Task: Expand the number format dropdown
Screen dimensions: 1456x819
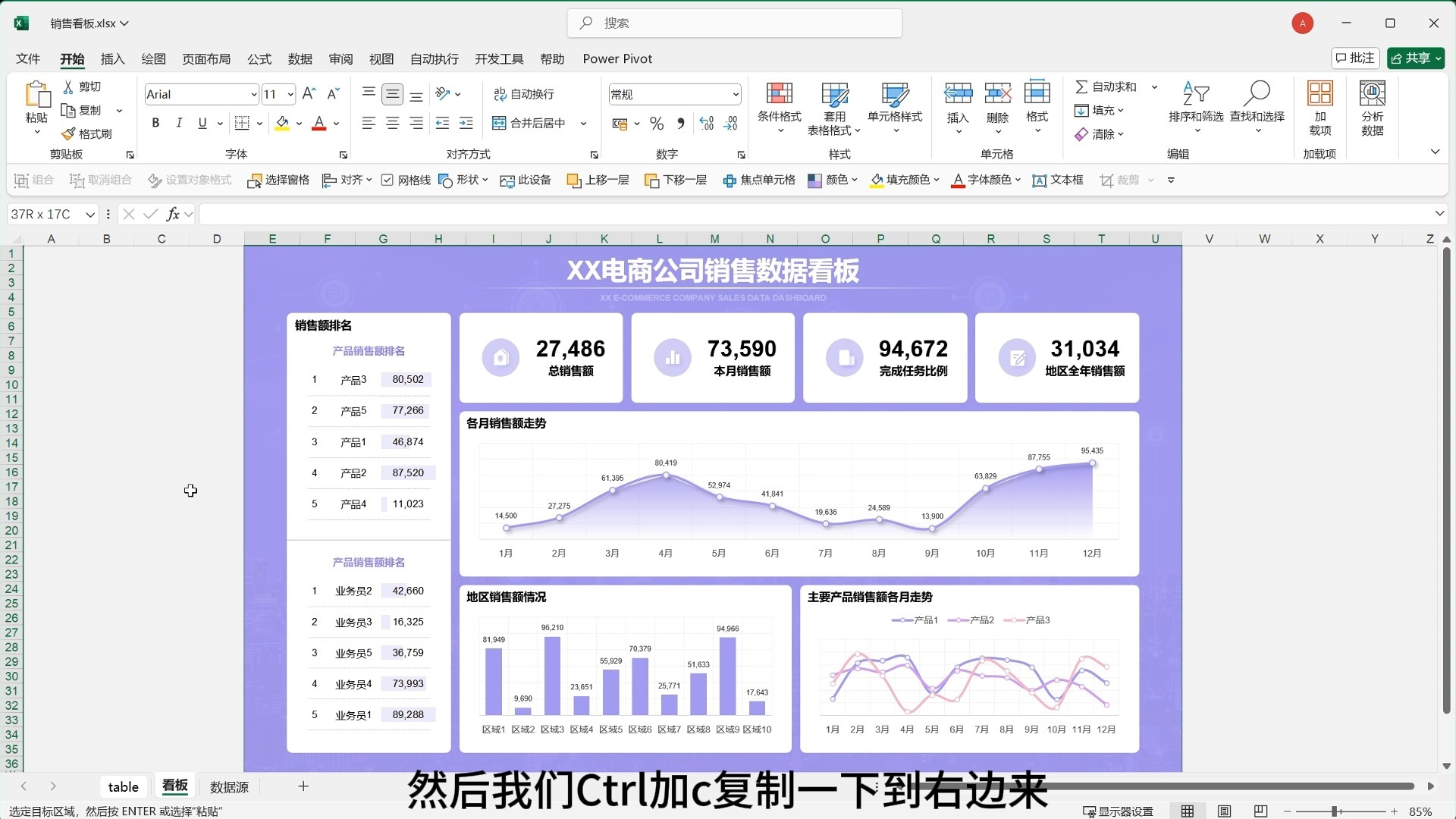Action: point(735,95)
